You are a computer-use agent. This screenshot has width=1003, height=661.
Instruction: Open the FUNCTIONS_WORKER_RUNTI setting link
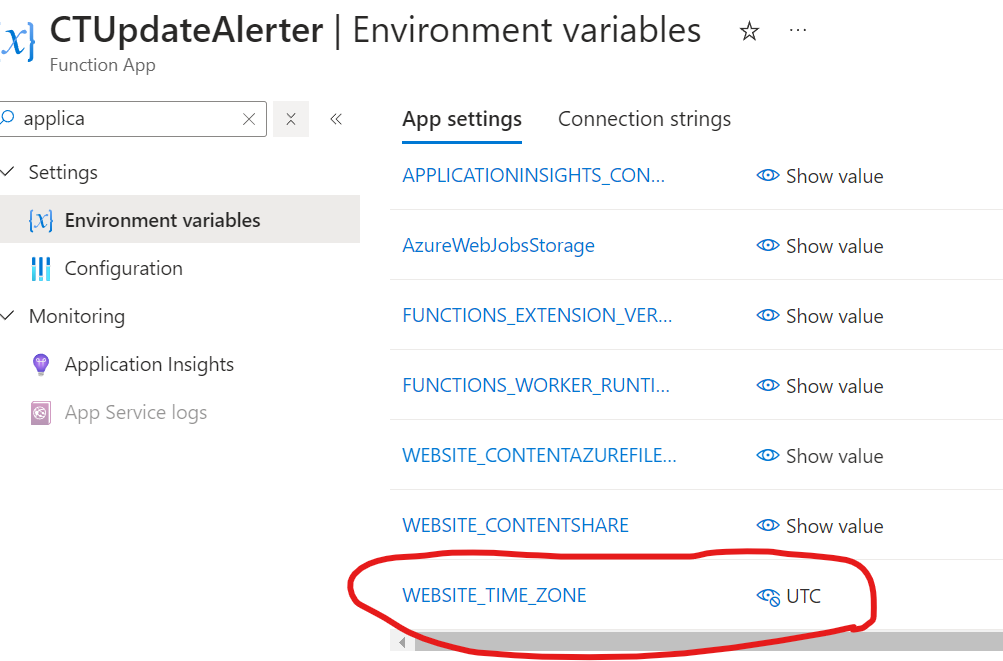coord(536,386)
